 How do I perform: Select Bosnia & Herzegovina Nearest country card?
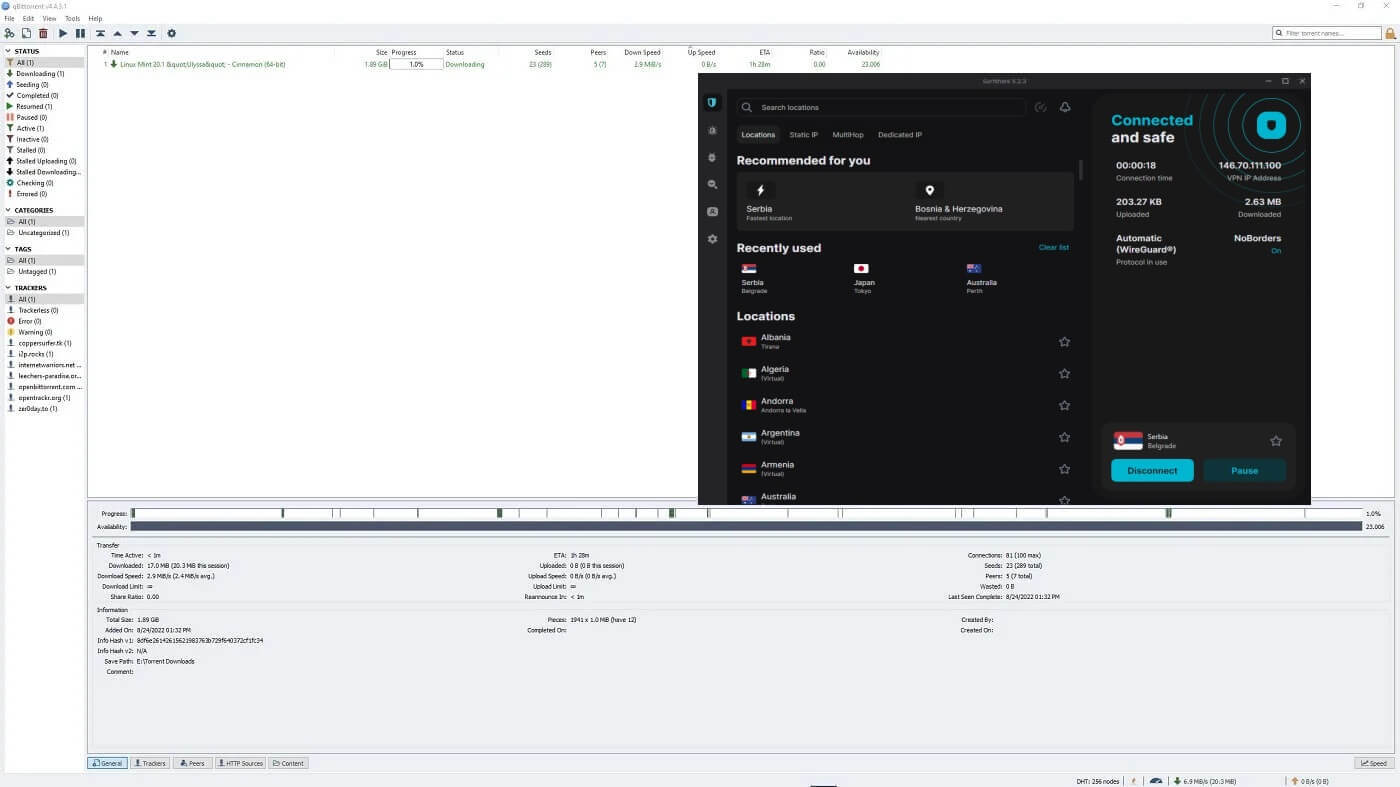pos(992,201)
